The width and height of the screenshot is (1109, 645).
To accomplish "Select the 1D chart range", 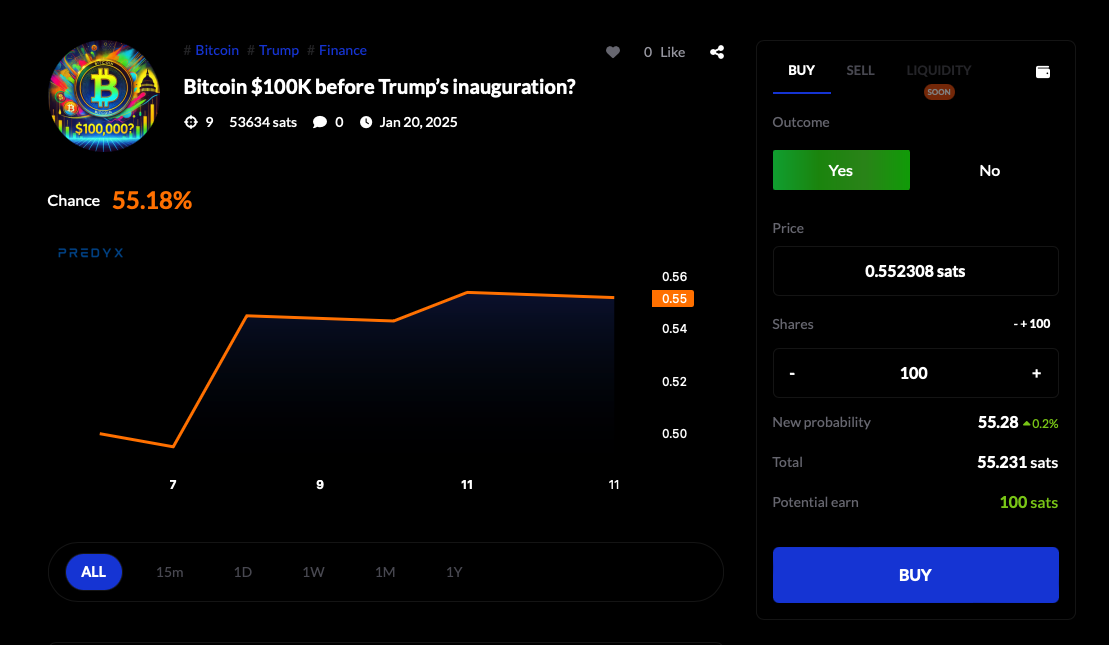I will coord(243,572).
